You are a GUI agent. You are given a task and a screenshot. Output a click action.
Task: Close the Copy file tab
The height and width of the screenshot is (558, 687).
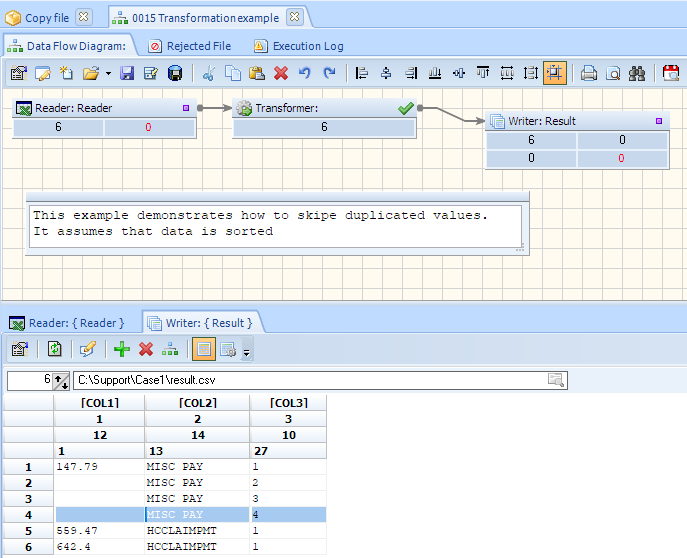coord(83,18)
